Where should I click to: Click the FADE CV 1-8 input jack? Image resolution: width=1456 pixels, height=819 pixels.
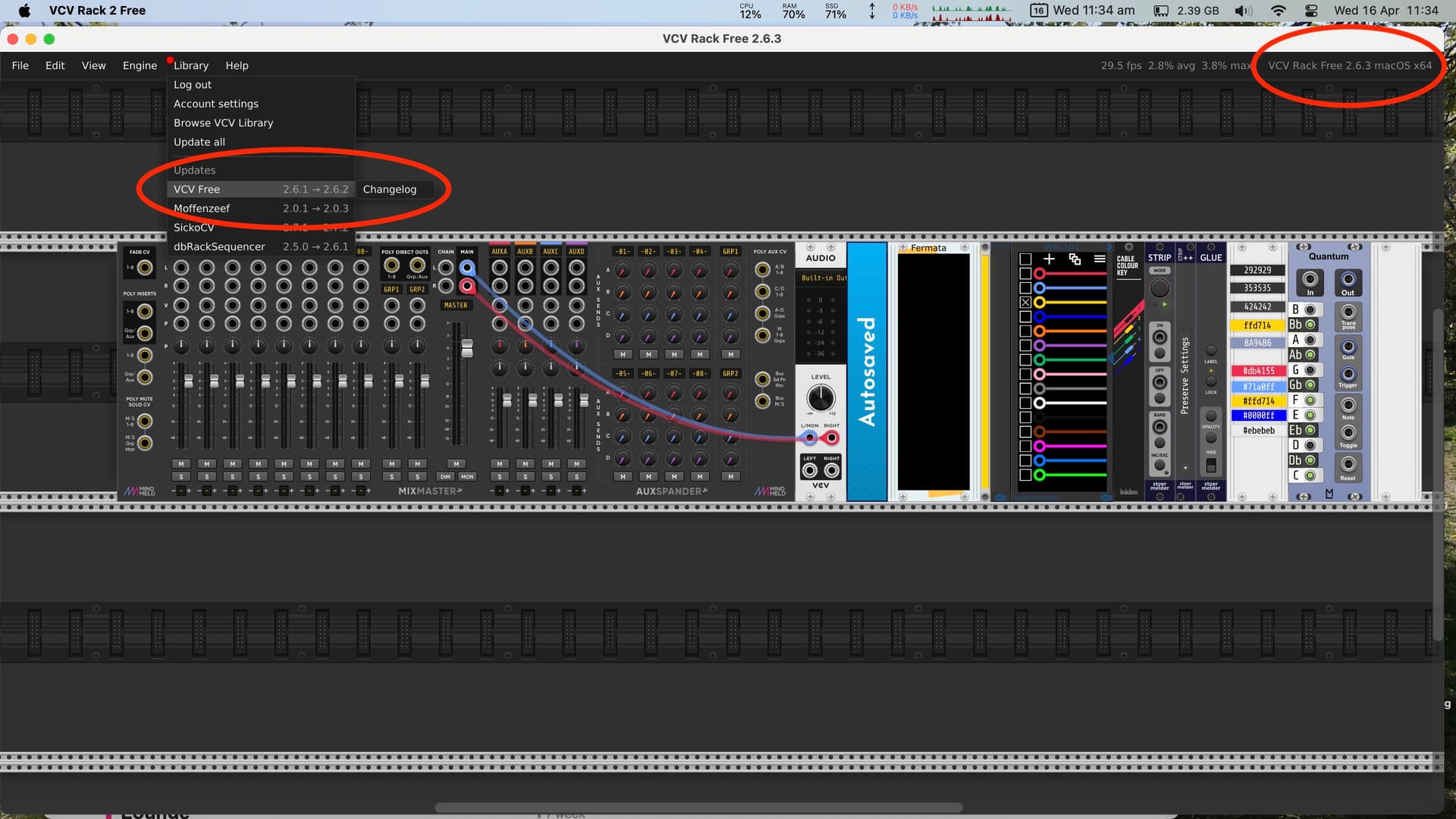[145, 268]
